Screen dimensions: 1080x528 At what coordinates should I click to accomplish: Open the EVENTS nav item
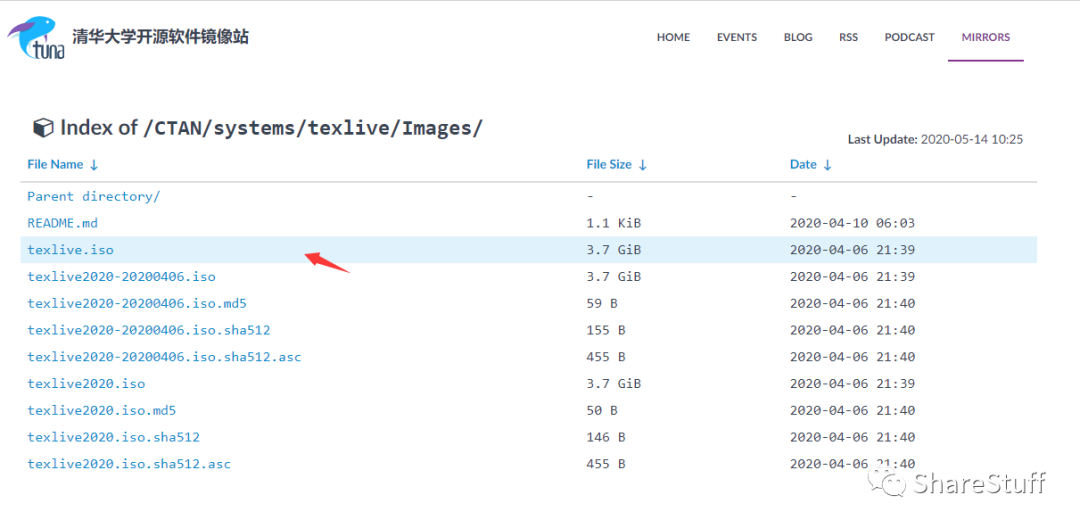tap(736, 37)
